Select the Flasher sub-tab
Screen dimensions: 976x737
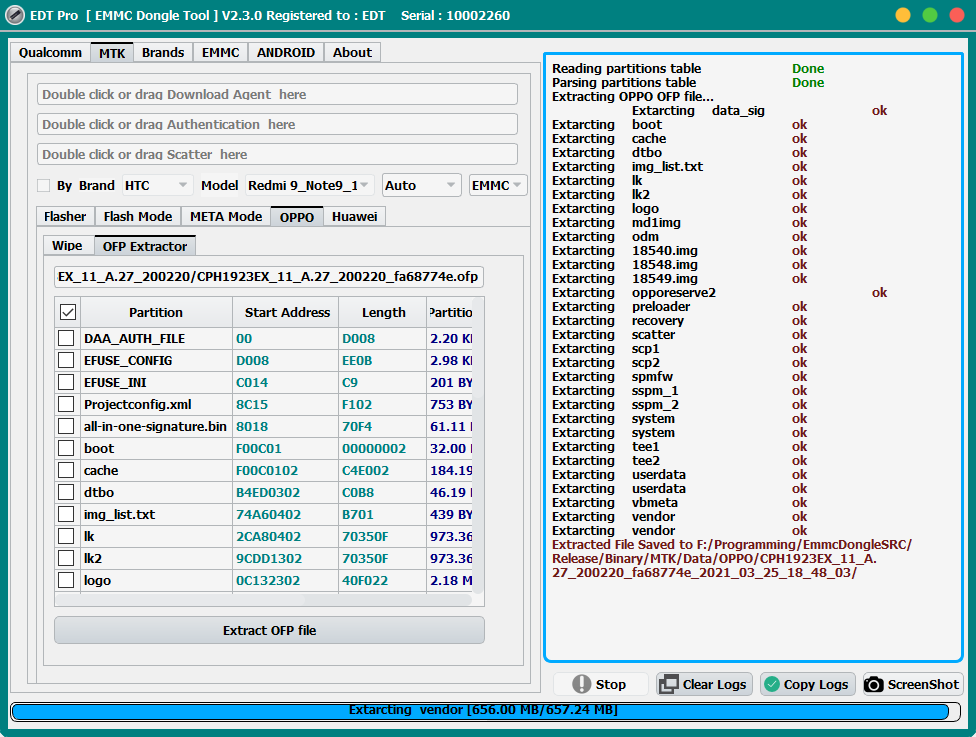[65, 217]
